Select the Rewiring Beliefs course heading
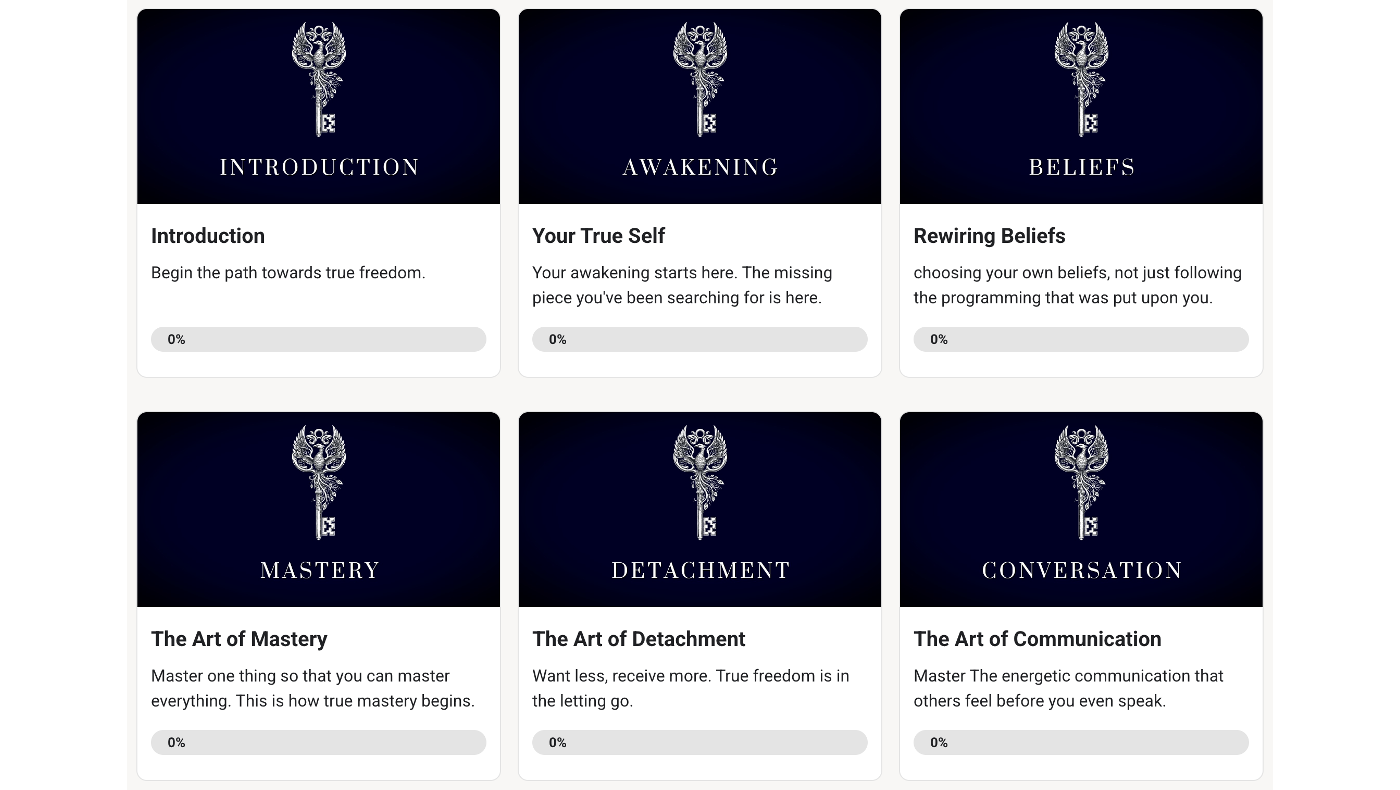 (989, 236)
